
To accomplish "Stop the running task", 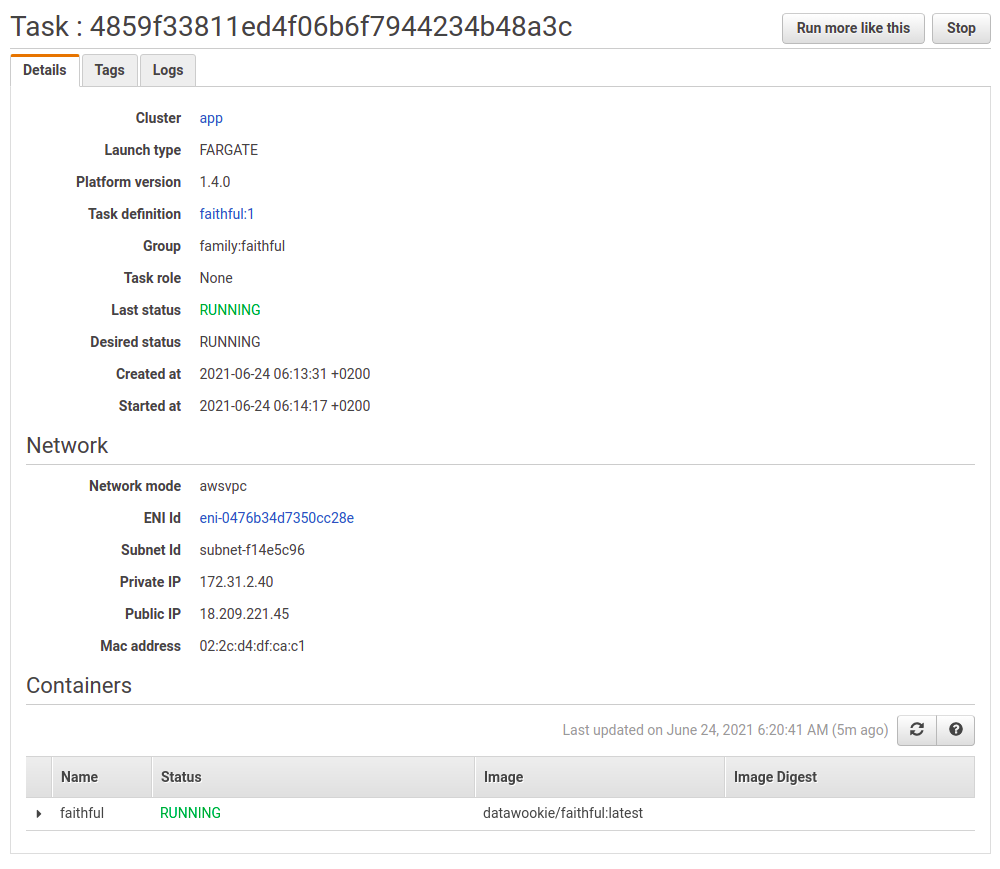I will (960, 28).
